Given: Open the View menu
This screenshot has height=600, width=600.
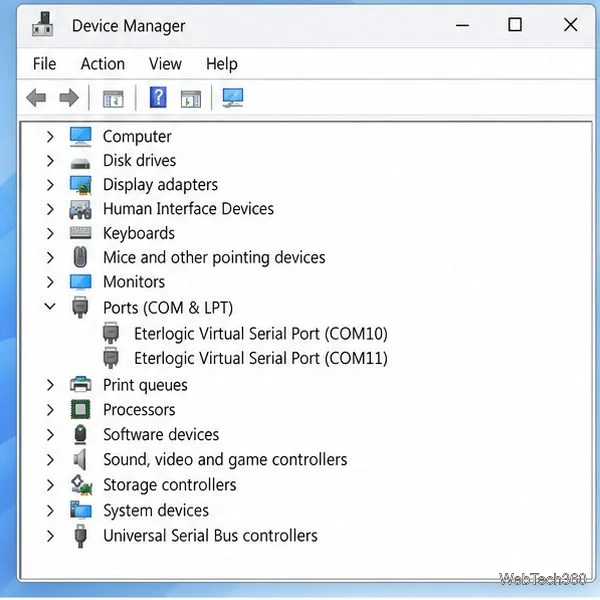Looking at the screenshot, I should coord(165,64).
